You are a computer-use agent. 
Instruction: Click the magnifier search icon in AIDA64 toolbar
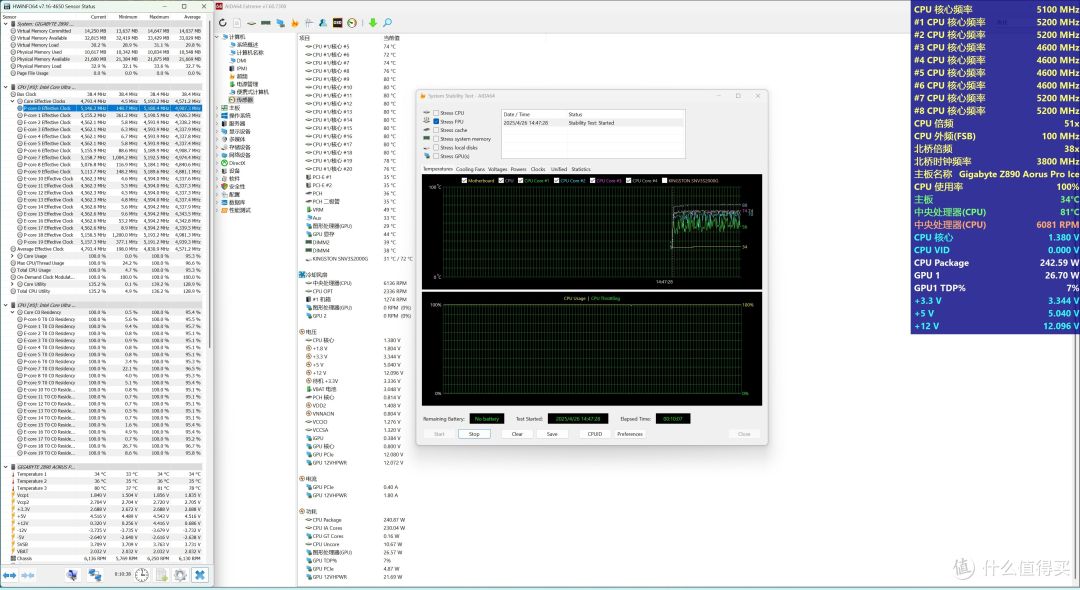388,23
